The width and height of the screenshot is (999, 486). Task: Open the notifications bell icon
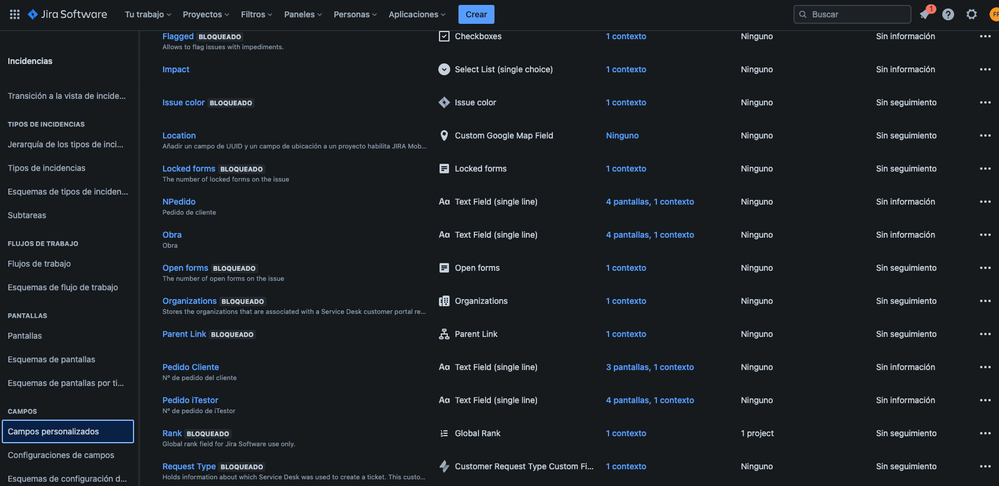click(924, 14)
